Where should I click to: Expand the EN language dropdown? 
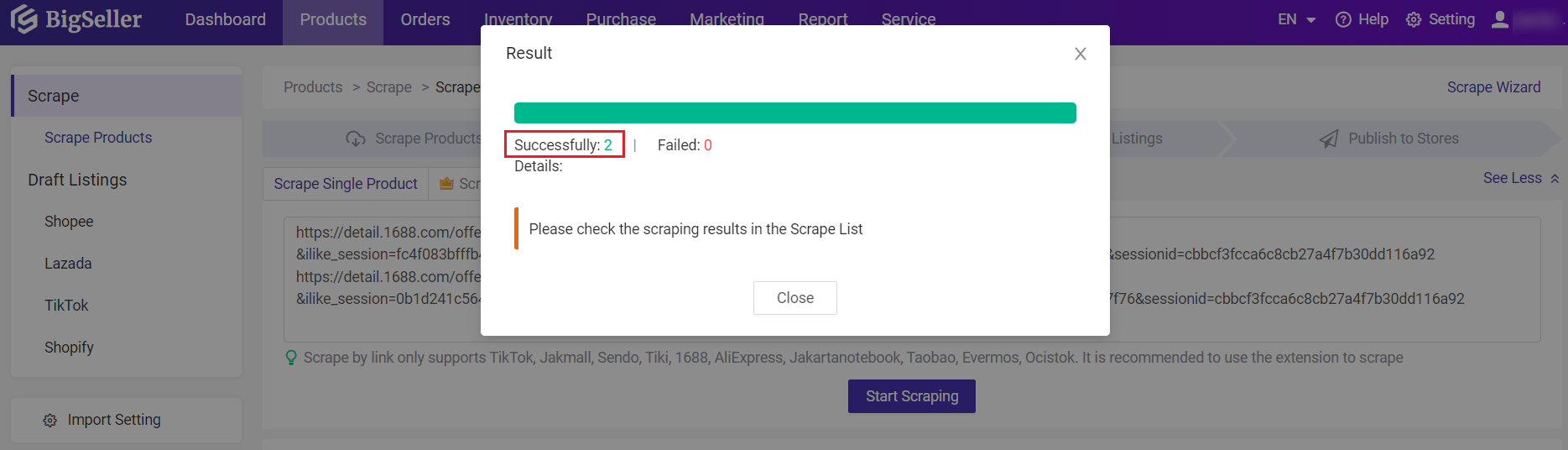(1296, 19)
